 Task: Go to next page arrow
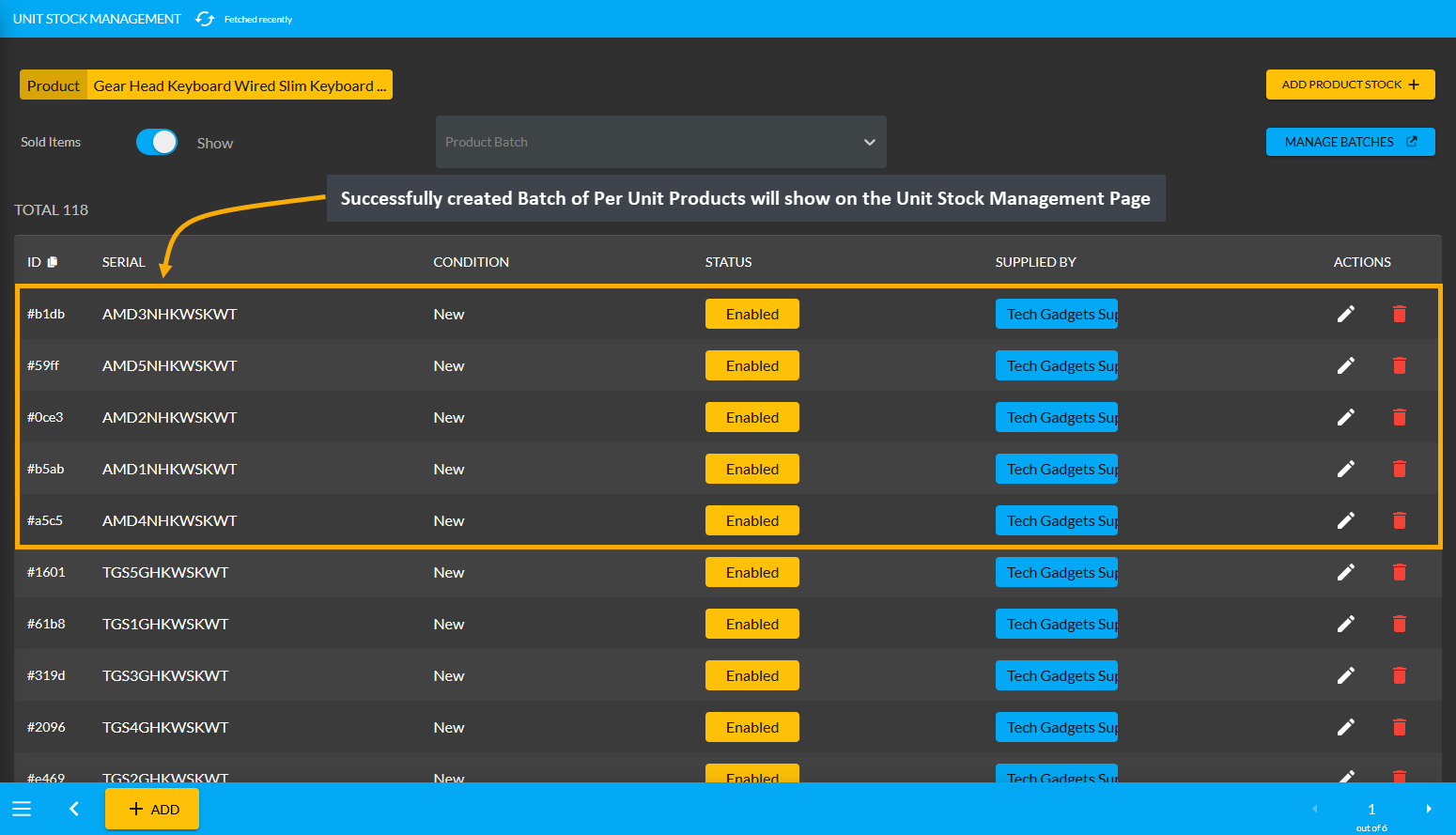[x=1429, y=809]
